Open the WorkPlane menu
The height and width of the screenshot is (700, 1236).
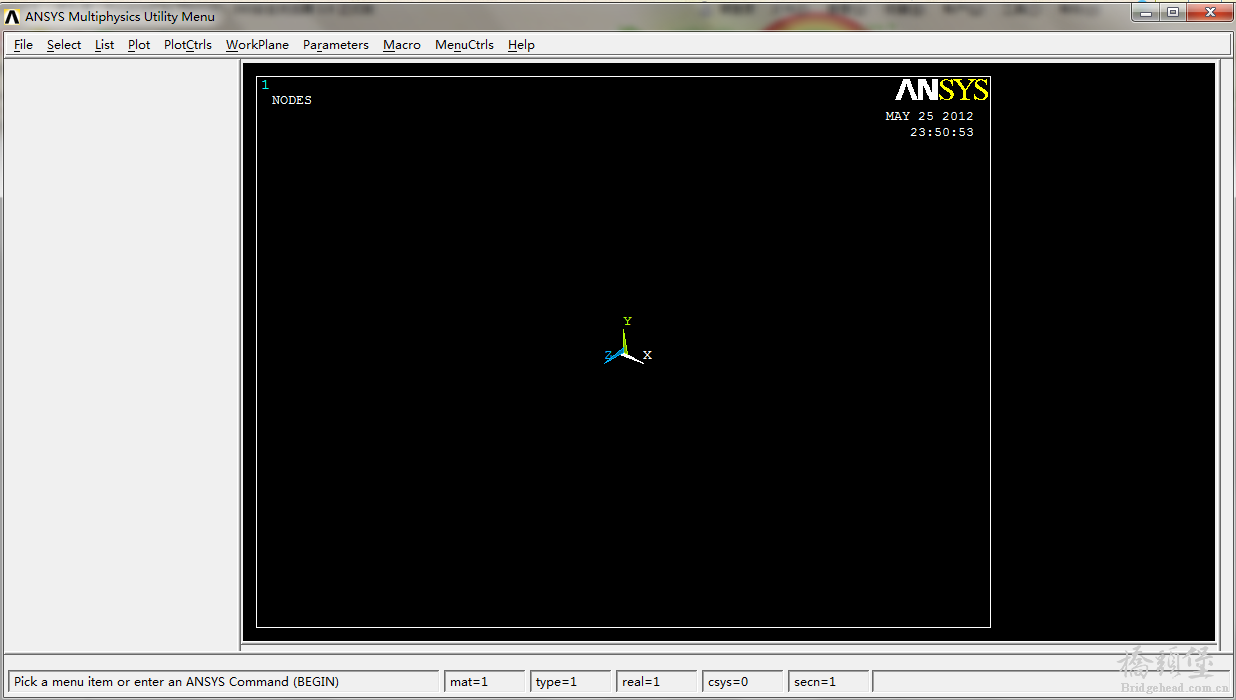click(x=257, y=45)
